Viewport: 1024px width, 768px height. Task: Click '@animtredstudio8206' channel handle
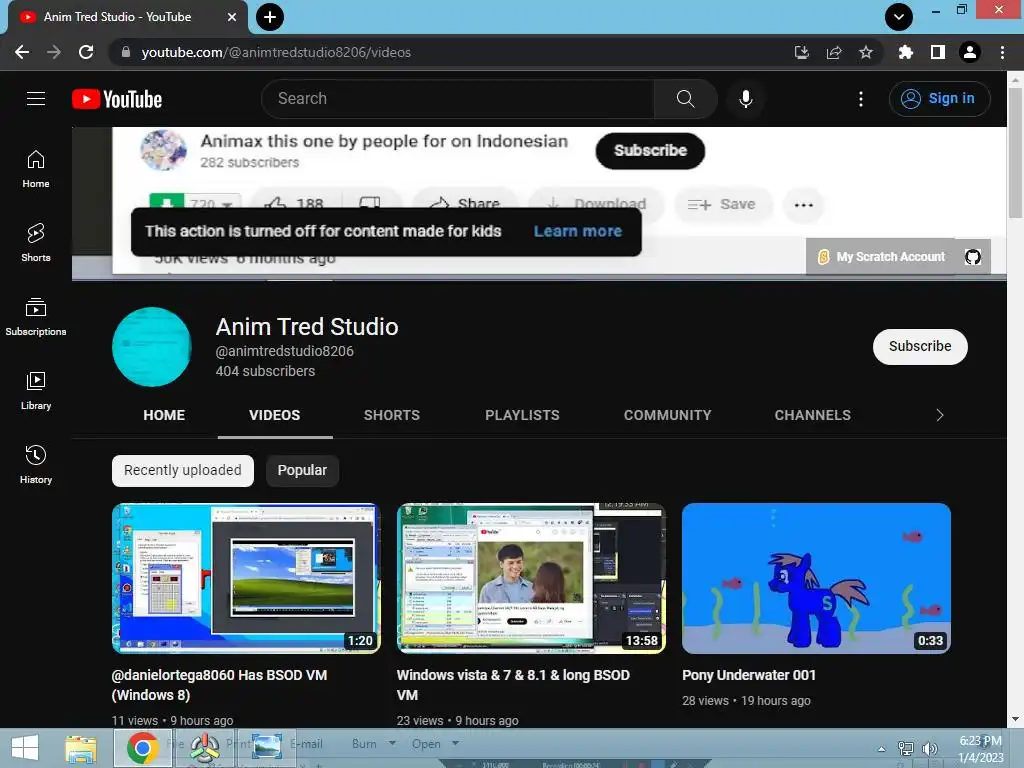[x=285, y=351]
